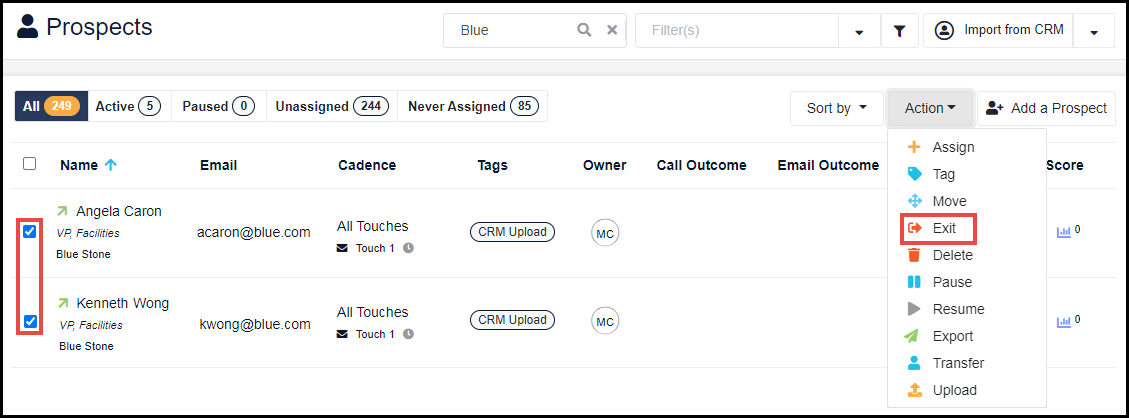1129x418 pixels.
Task: Click Kenneth Wong's MC owner avatar
Action: click(x=605, y=322)
